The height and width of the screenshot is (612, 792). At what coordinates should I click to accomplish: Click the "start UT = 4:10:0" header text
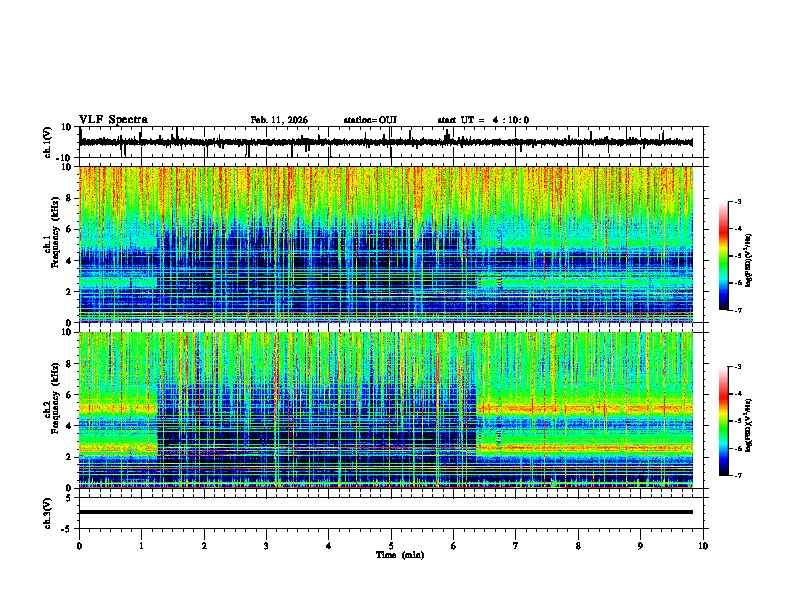tap(483, 120)
